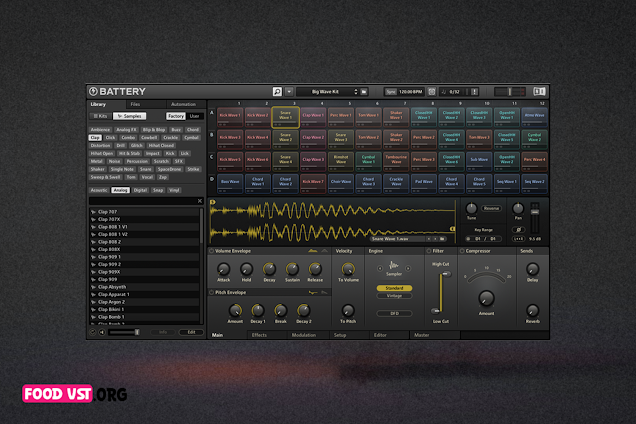Click the Attack knob
The image size is (636, 424).
[x=223, y=269]
